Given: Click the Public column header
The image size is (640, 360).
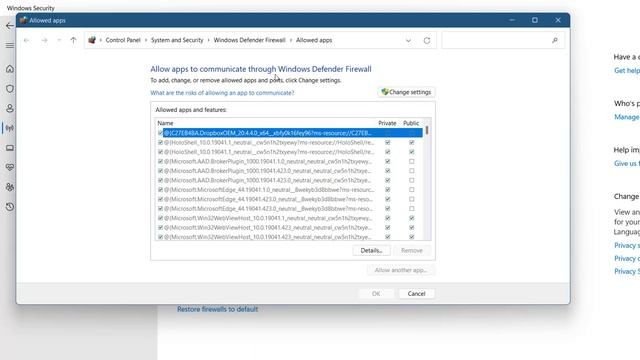Looking at the screenshot, I should (x=411, y=123).
